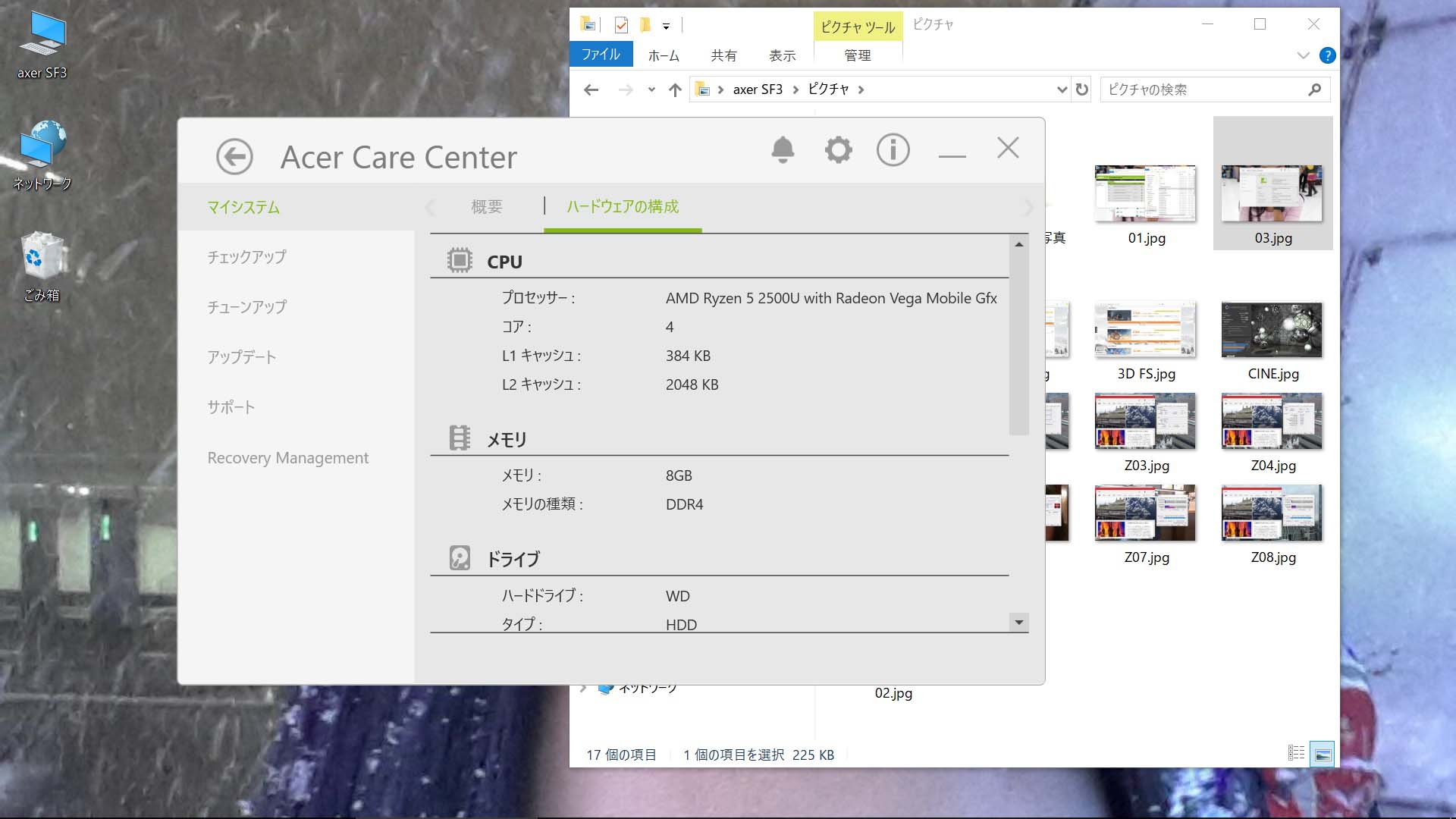Viewport: 1456px width, 819px height.
Task: Click Explorer's refresh button
Action: (x=1082, y=89)
